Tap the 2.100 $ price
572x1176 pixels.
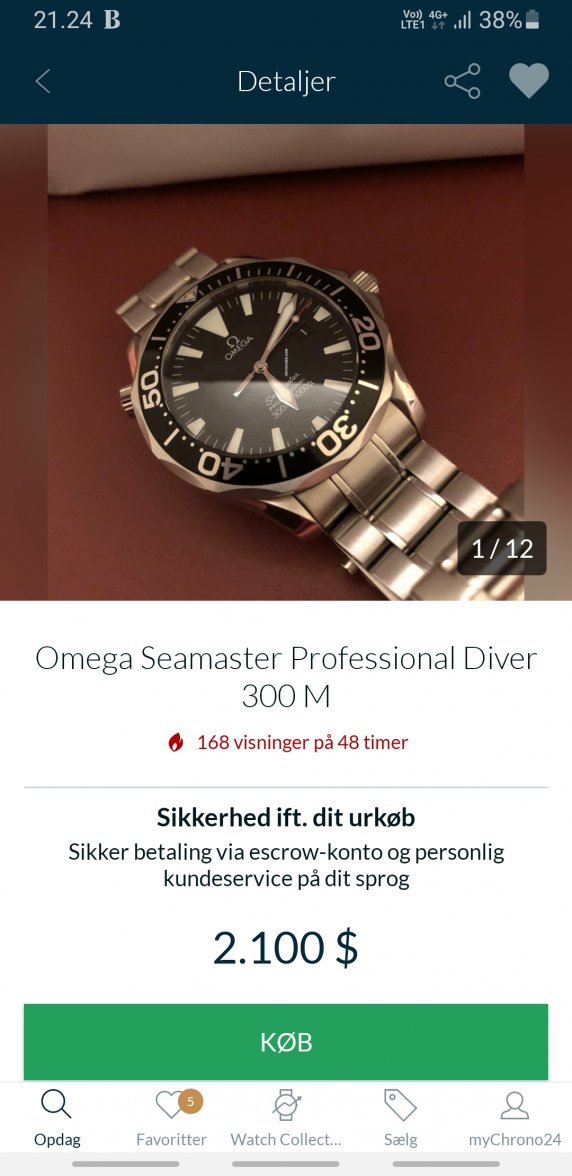[286, 948]
